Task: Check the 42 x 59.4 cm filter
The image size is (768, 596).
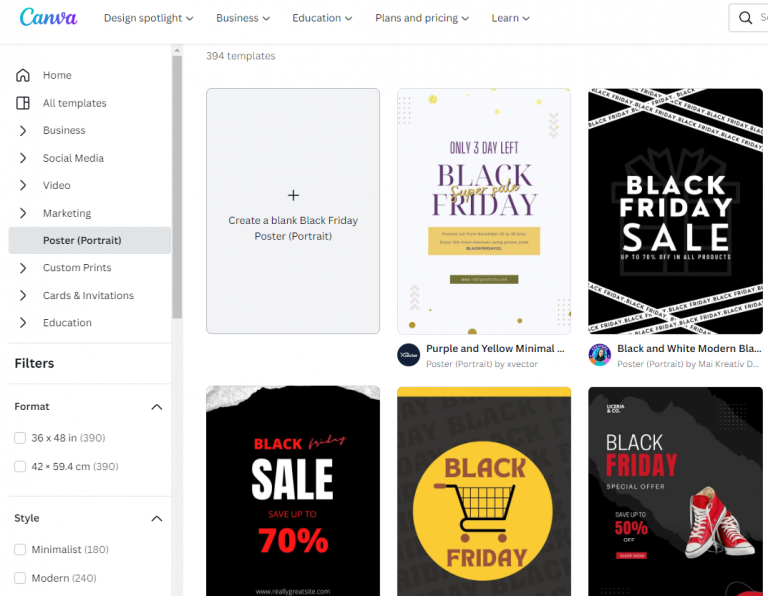Action: pos(21,466)
